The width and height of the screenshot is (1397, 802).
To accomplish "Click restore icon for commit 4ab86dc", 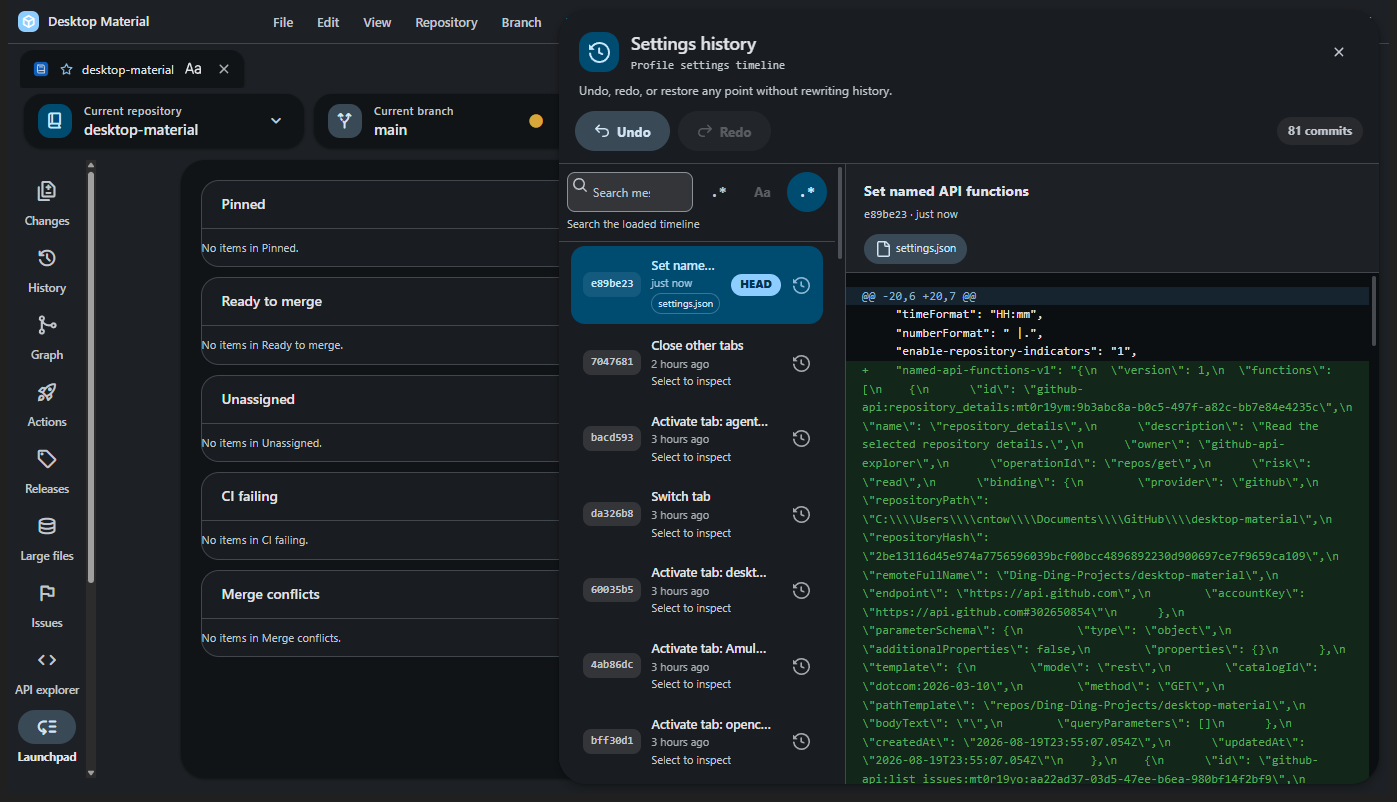I will point(800,666).
